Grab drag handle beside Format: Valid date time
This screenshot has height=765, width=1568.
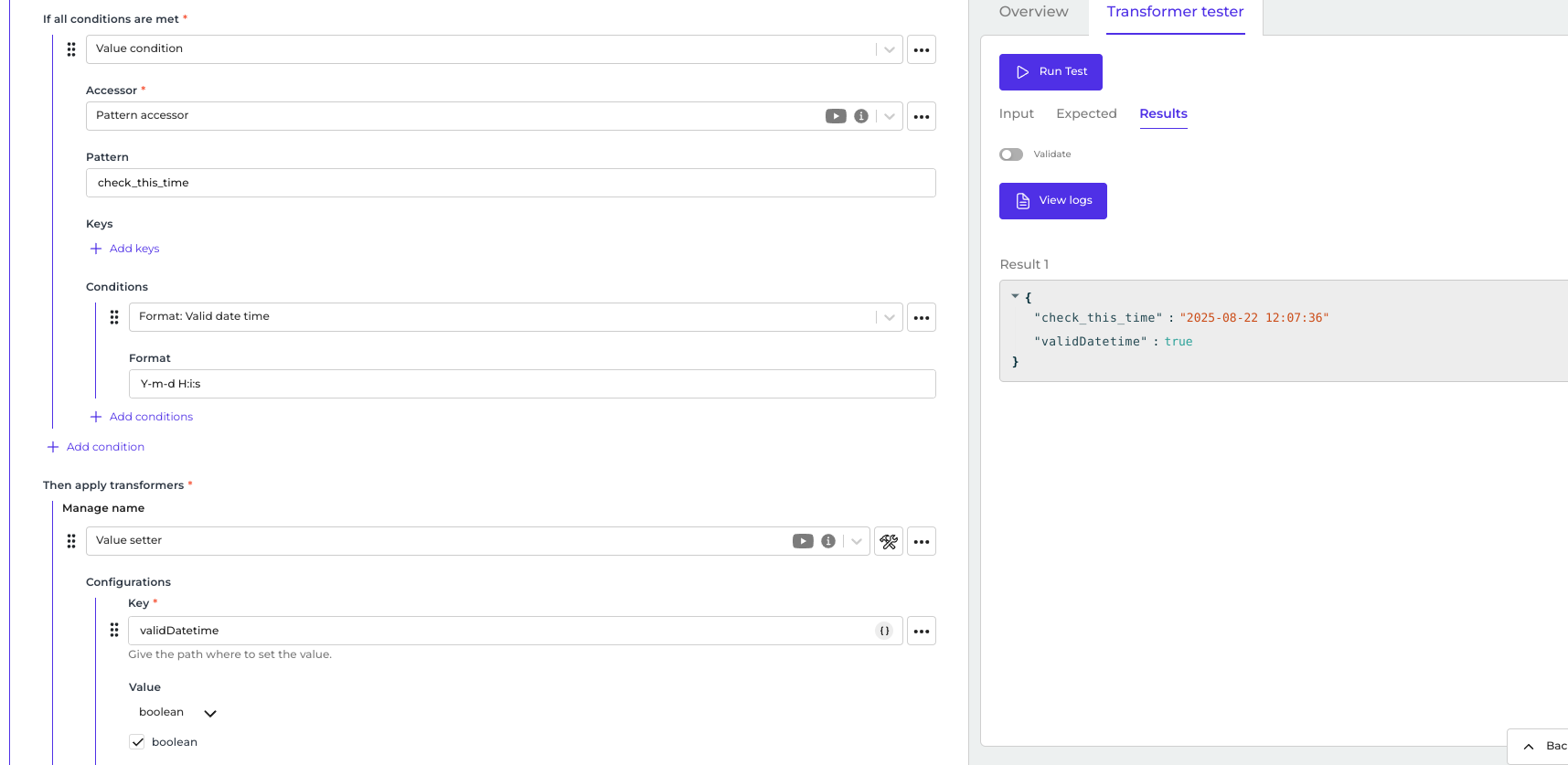point(114,317)
